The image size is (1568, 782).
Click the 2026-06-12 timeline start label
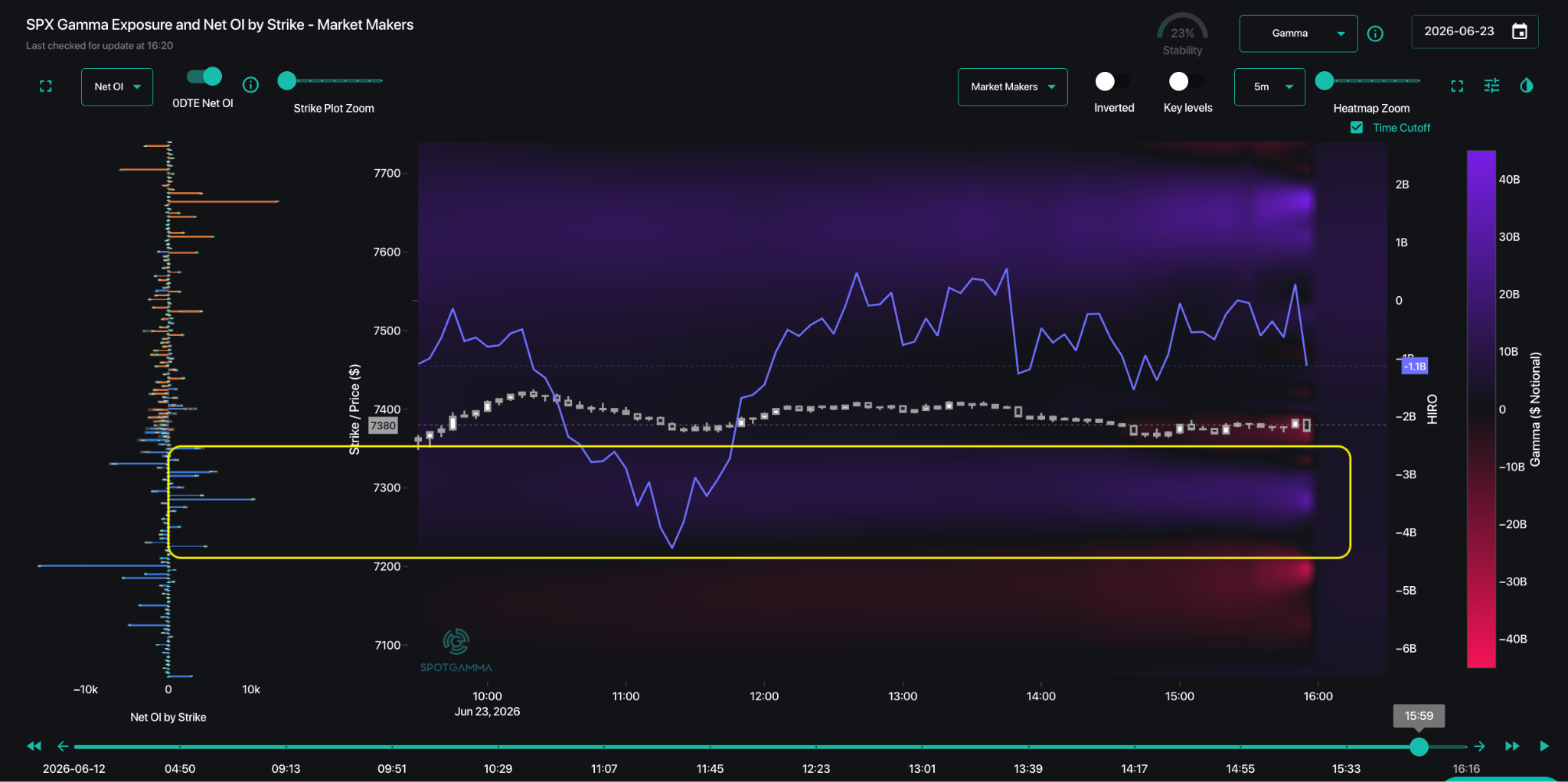[x=73, y=768]
